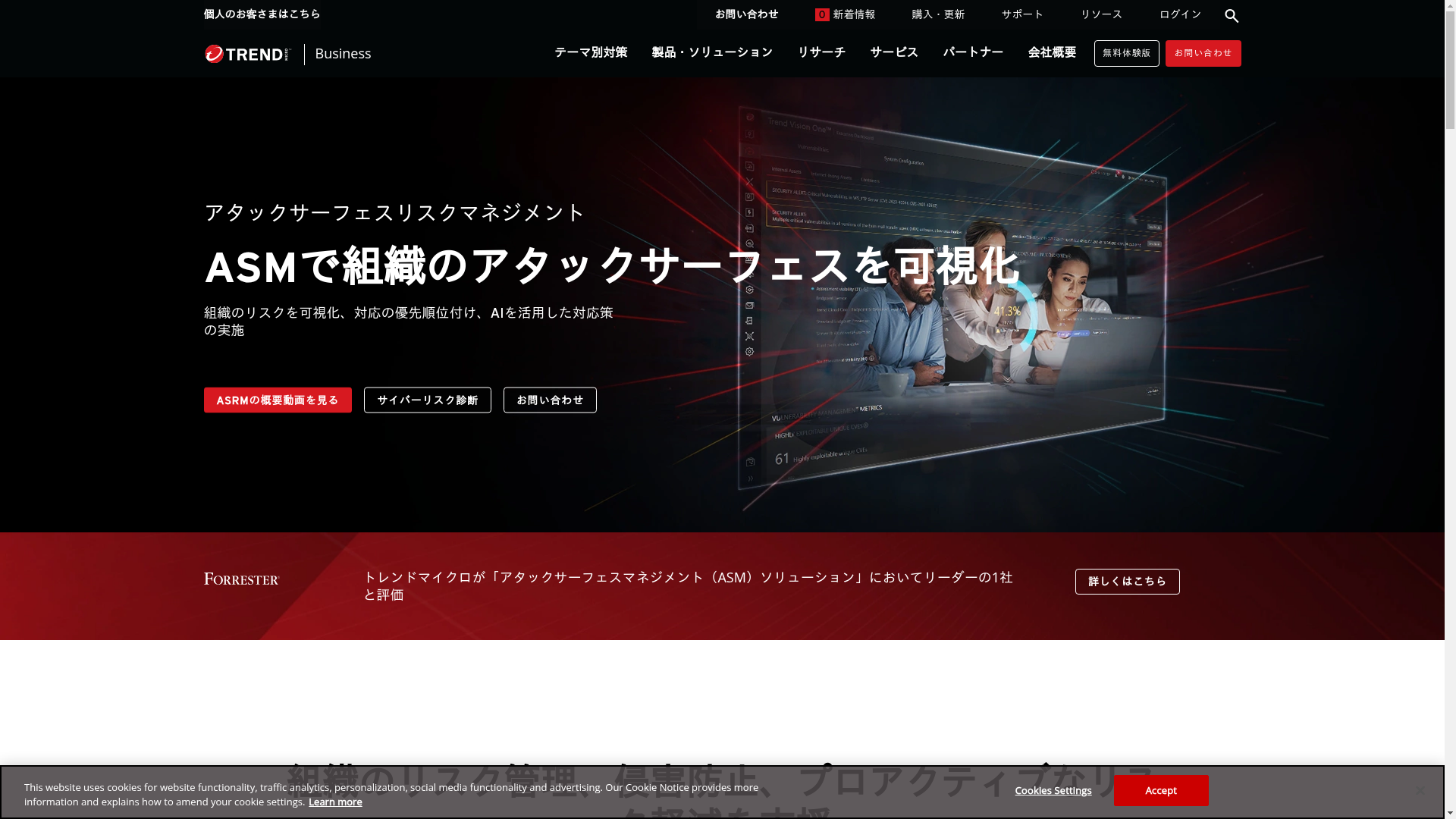The height and width of the screenshot is (819, 1456).
Task: Open Cookies Settings
Action: click(x=1053, y=791)
